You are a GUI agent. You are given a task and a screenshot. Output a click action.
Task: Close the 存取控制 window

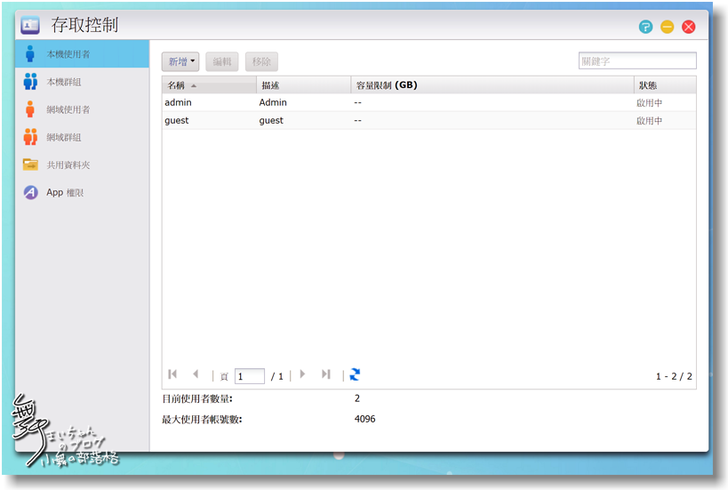tap(689, 26)
